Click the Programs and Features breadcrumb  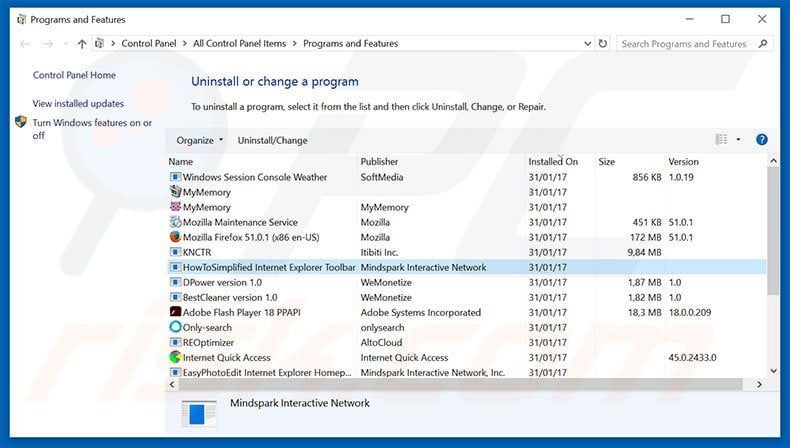(x=351, y=43)
